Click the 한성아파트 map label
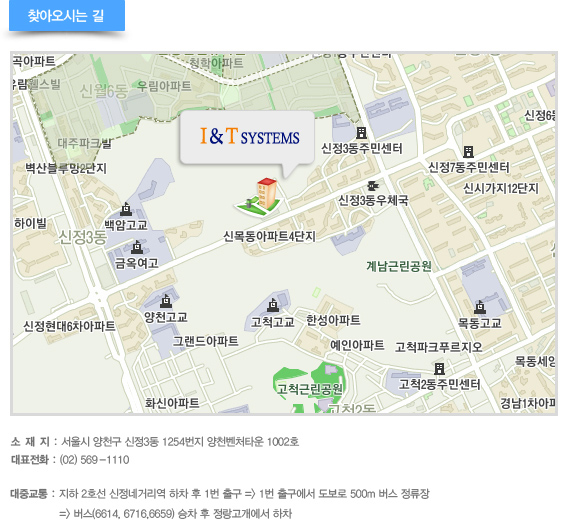565x528 pixels. click(333, 320)
